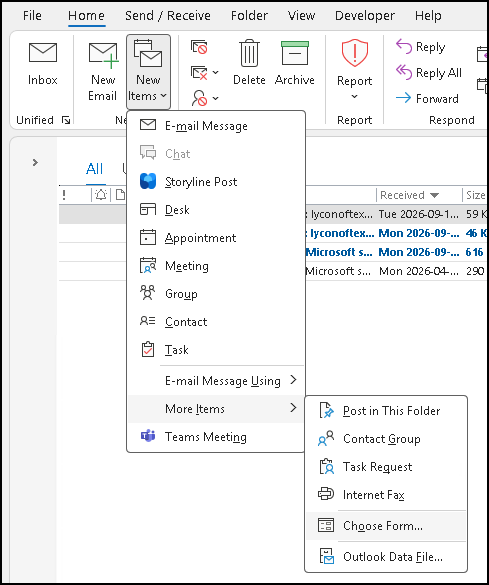This screenshot has width=489, height=585.
Task: Click the New Email envelope icon
Action: [x=103, y=55]
